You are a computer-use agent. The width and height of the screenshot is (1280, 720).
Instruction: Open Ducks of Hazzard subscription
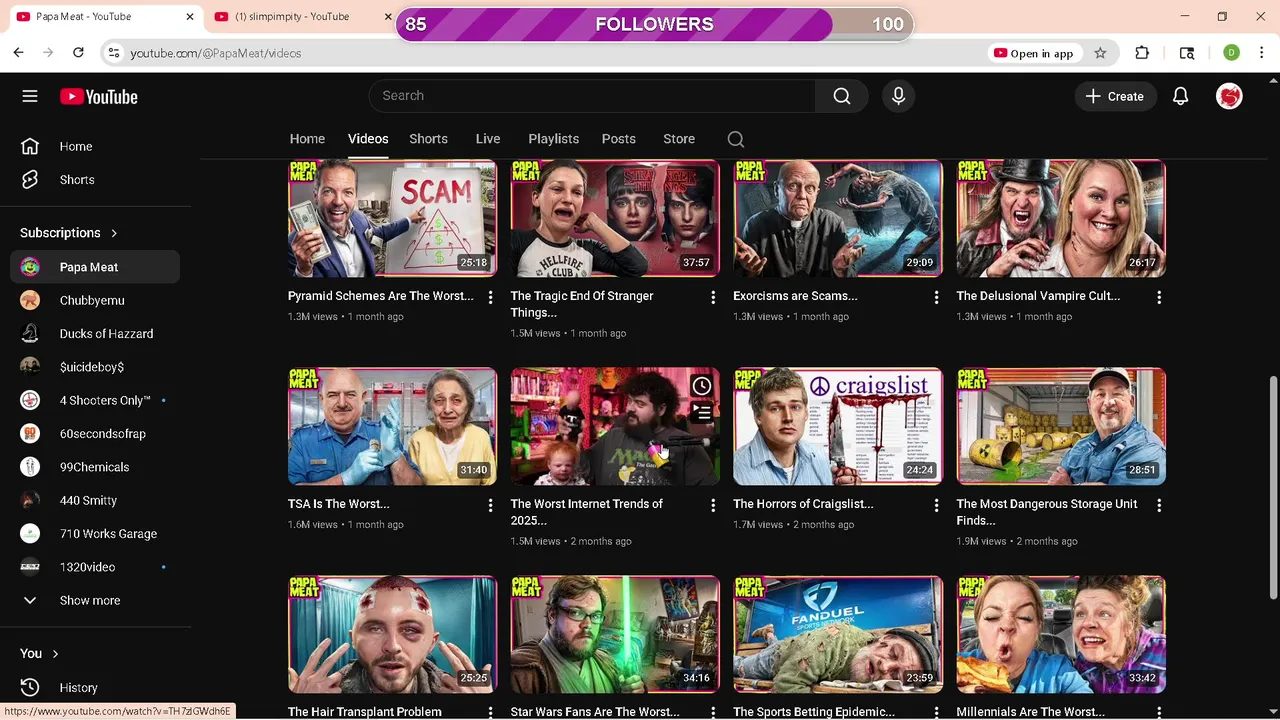point(95,334)
